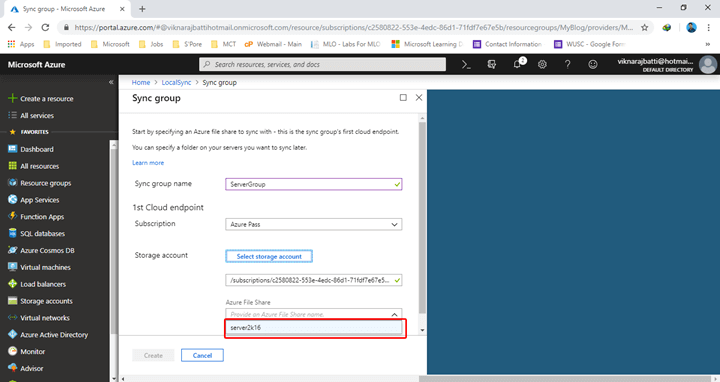Click Monitor icon in sidebar
720x382 pixels.
coord(12,351)
